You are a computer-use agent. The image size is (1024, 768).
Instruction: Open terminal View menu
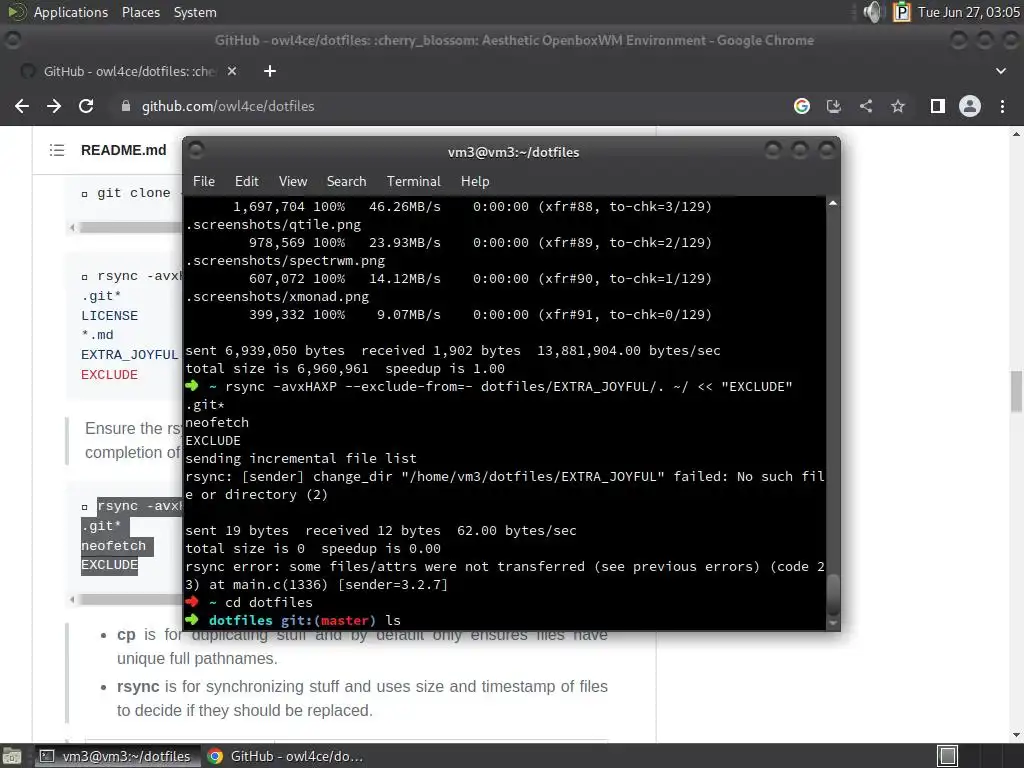coord(293,181)
